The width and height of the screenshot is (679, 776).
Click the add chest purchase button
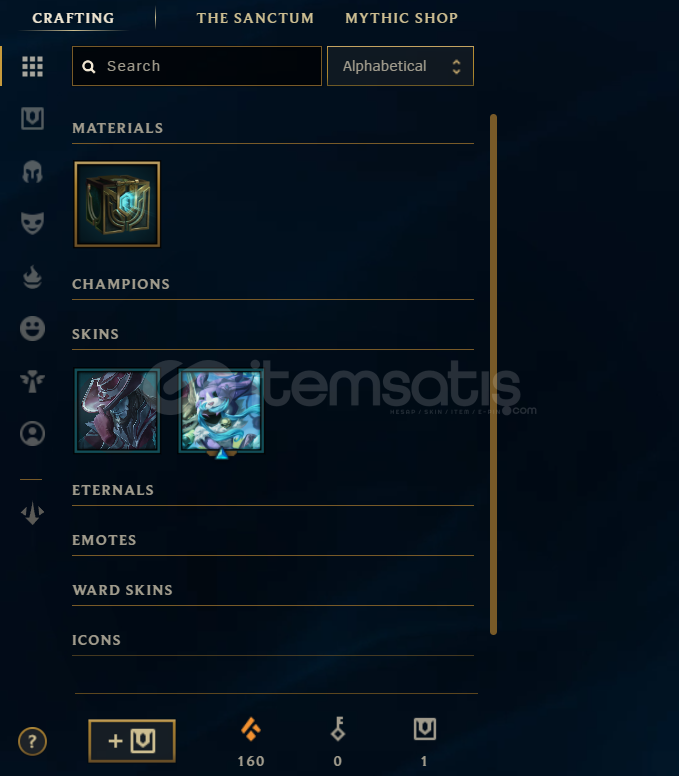[132, 741]
